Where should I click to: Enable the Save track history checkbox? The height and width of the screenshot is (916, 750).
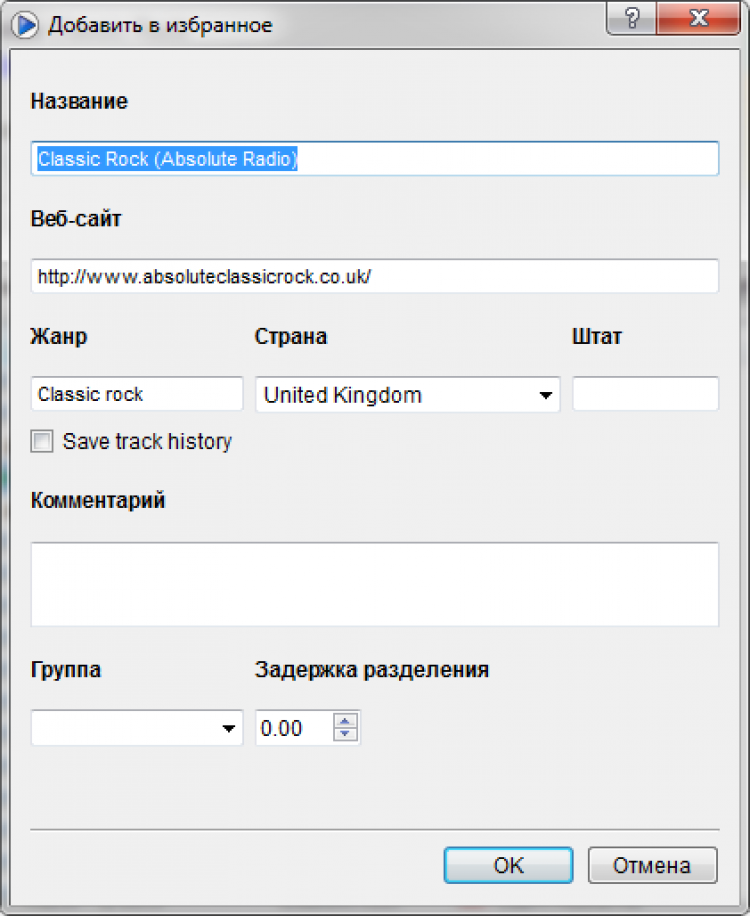(42, 441)
